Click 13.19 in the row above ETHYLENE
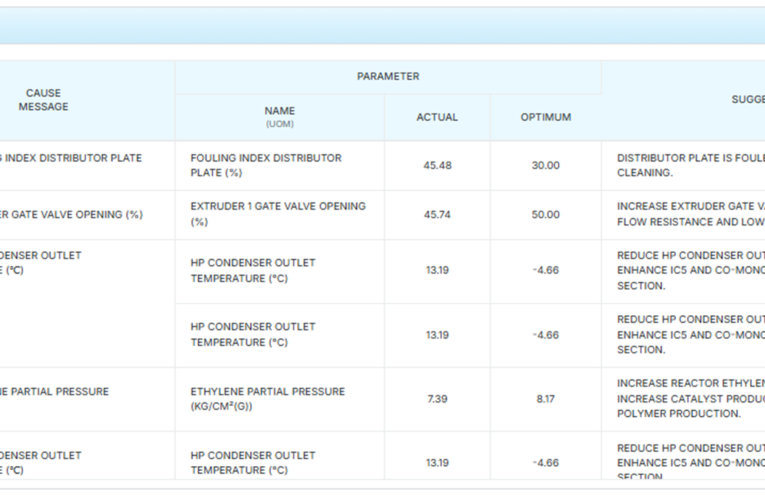The height and width of the screenshot is (495, 765). click(x=437, y=335)
